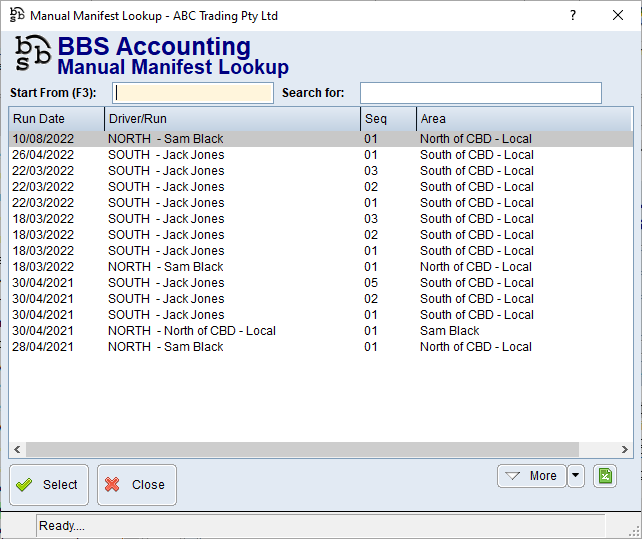Expand the dropdown arrow beside More
642x539 pixels.
click(576, 476)
